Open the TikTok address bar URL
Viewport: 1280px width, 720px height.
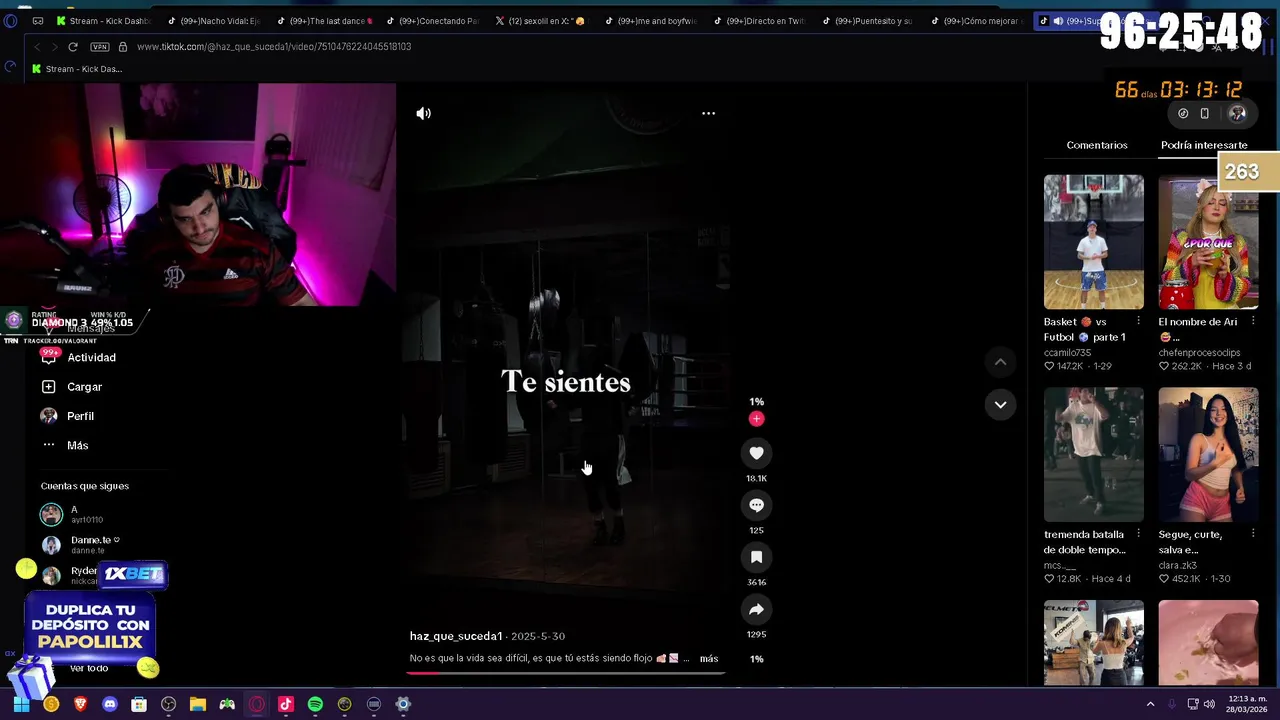point(274,47)
